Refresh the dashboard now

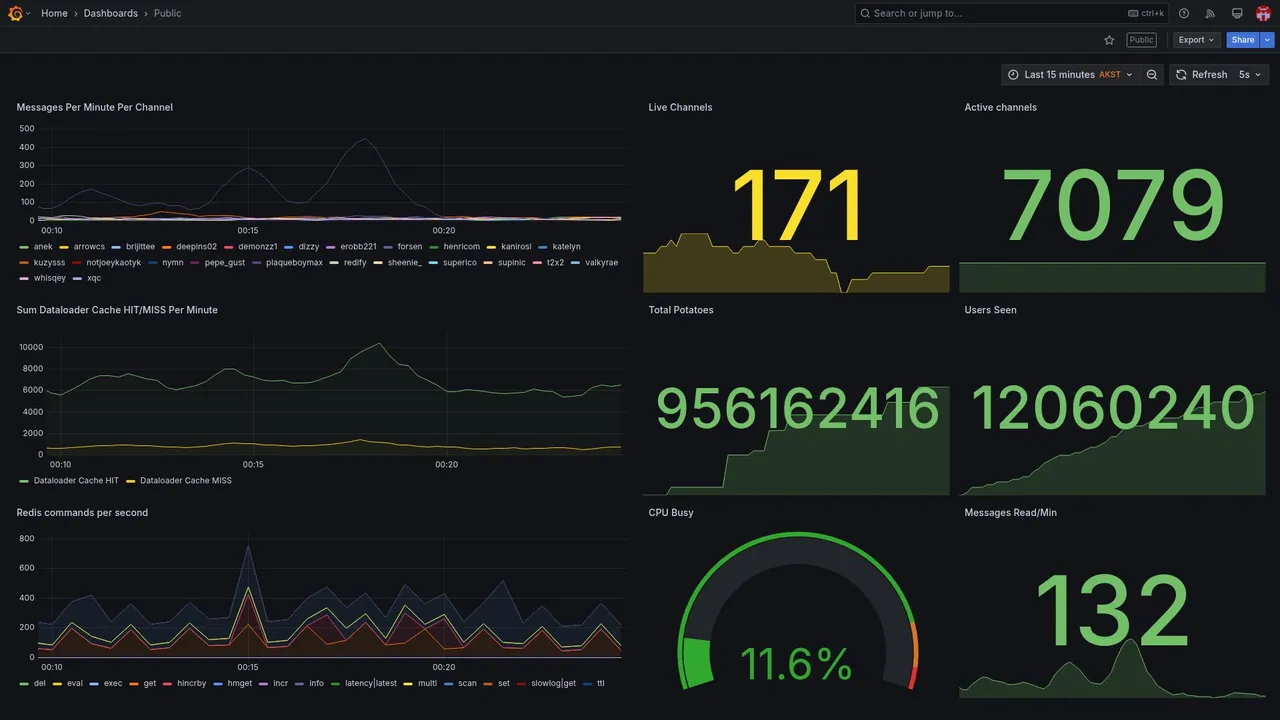point(1201,75)
